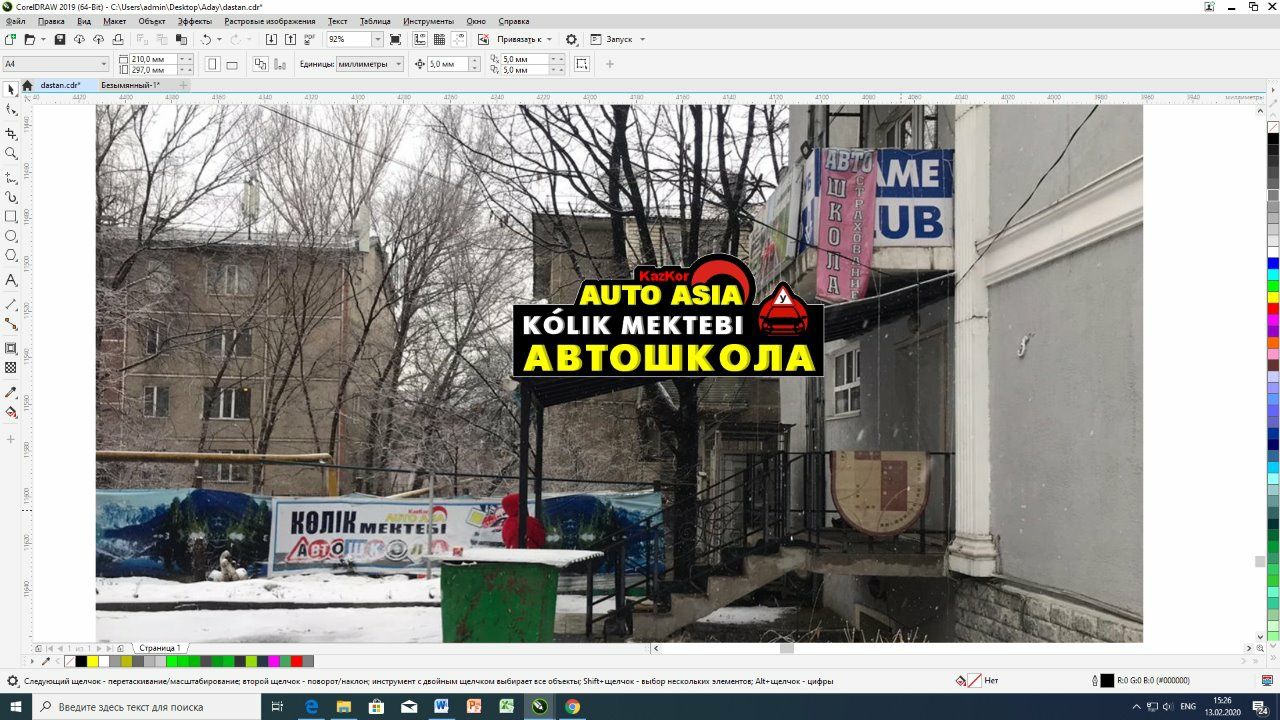Expand the Единицы миллиметры units dropdown
The height and width of the screenshot is (720, 1280).
[398, 64]
